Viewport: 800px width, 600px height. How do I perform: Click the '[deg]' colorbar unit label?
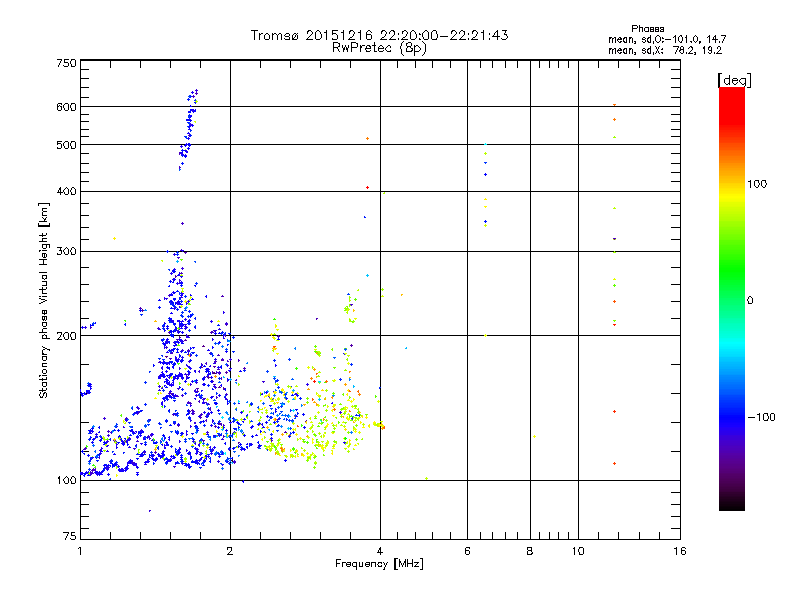pyautogui.click(x=734, y=80)
